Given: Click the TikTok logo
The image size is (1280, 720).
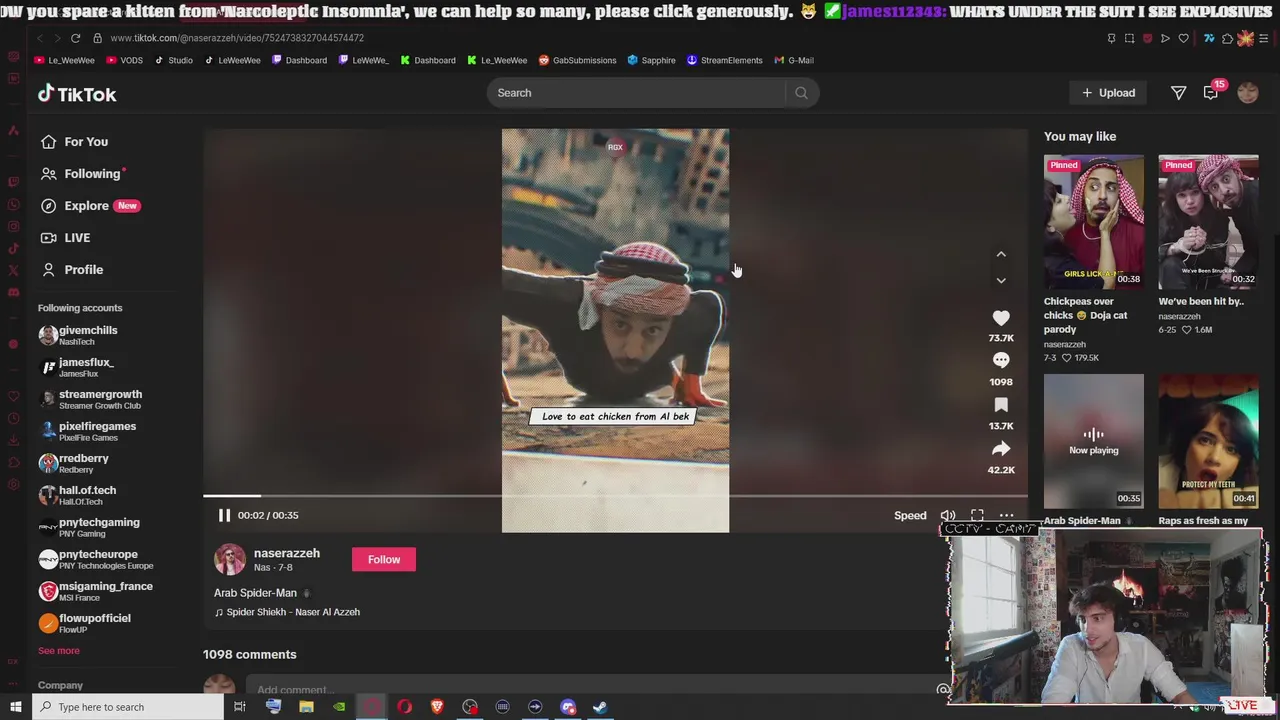Looking at the screenshot, I should pyautogui.click(x=77, y=94).
